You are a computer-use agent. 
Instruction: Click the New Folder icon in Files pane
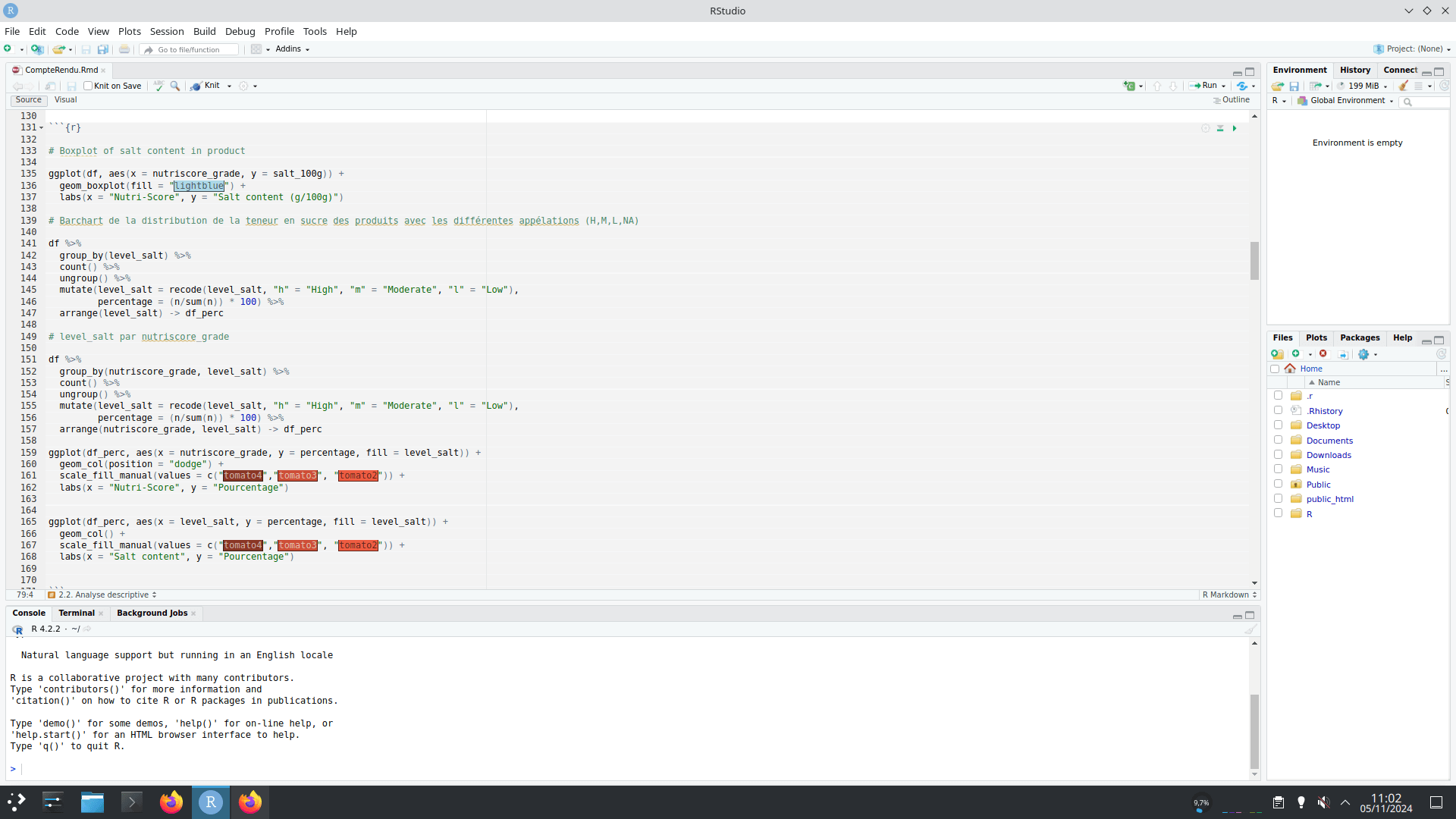click(1278, 354)
